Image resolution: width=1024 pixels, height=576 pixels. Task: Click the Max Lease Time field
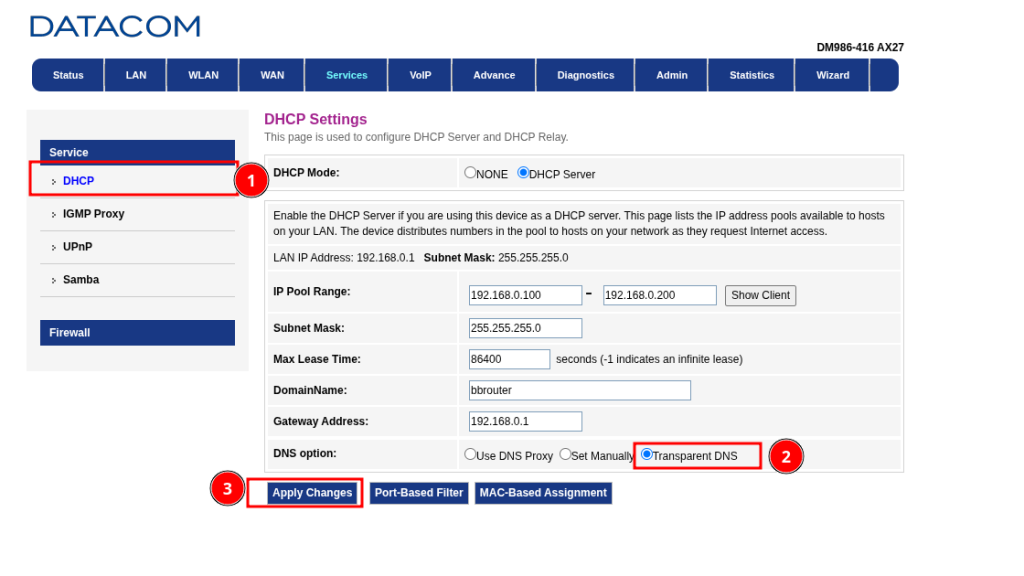pos(509,359)
